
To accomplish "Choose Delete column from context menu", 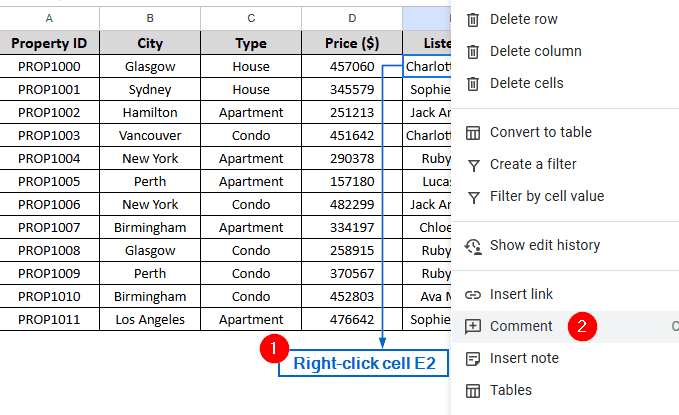I will [x=565, y=52].
